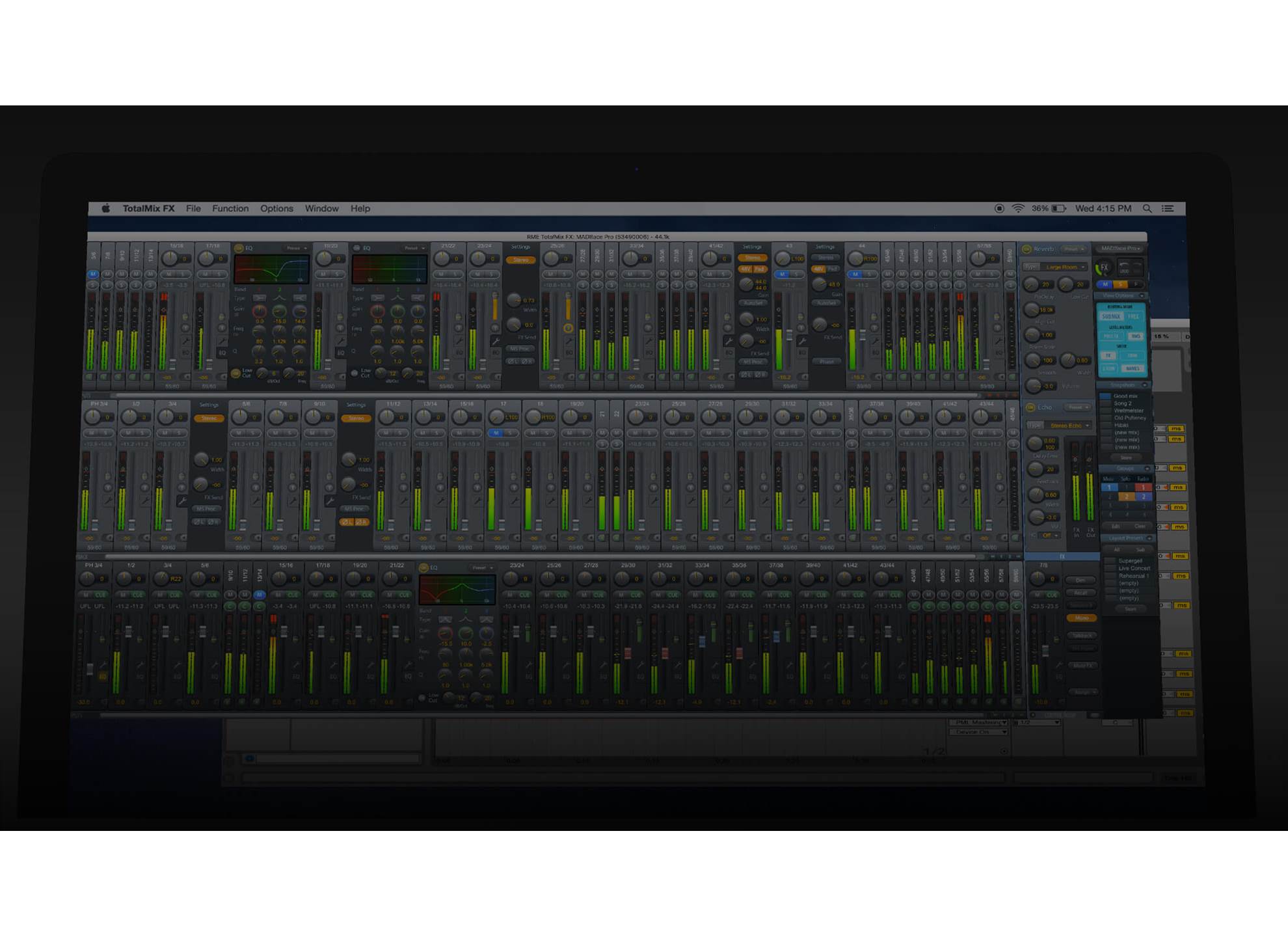The height and width of the screenshot is (937, 1288).
Task: Click the Stereo button in top row Settings
Action: point(520,260)
